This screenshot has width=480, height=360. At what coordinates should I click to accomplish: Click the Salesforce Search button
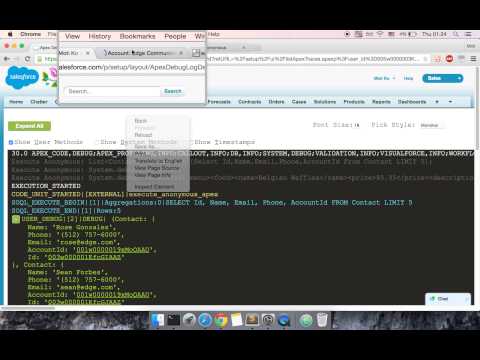point(173,91)
